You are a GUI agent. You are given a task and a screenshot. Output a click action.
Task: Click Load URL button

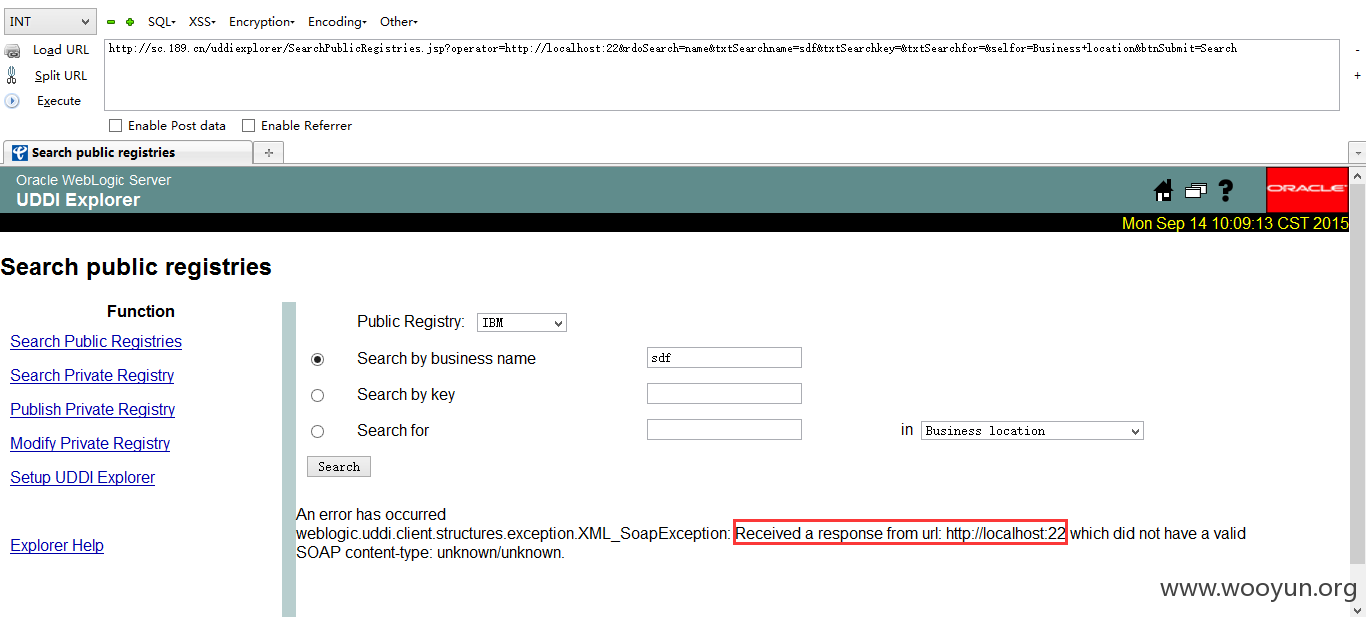[x=61, y=50]
